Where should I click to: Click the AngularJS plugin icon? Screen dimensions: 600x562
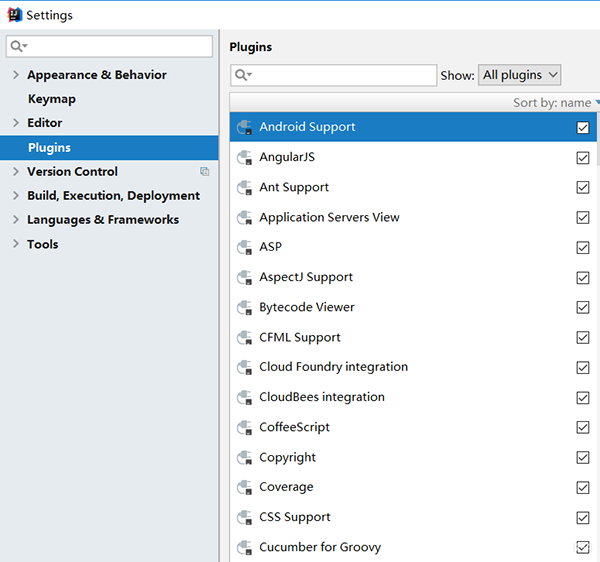(x=245, y=158)
